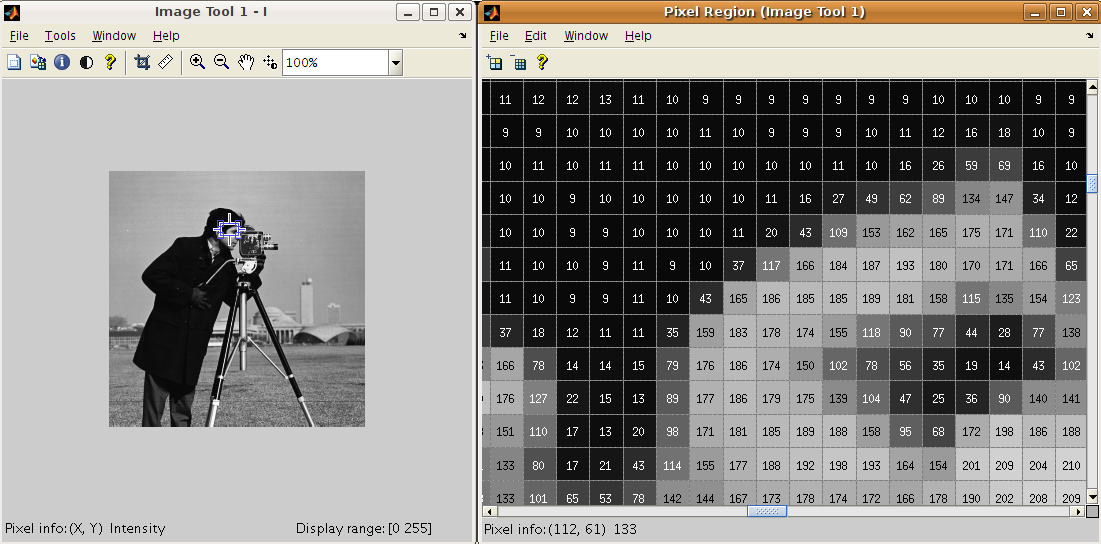
Task: Click the pixel cell with value 59
Action: tap(971, 166)
